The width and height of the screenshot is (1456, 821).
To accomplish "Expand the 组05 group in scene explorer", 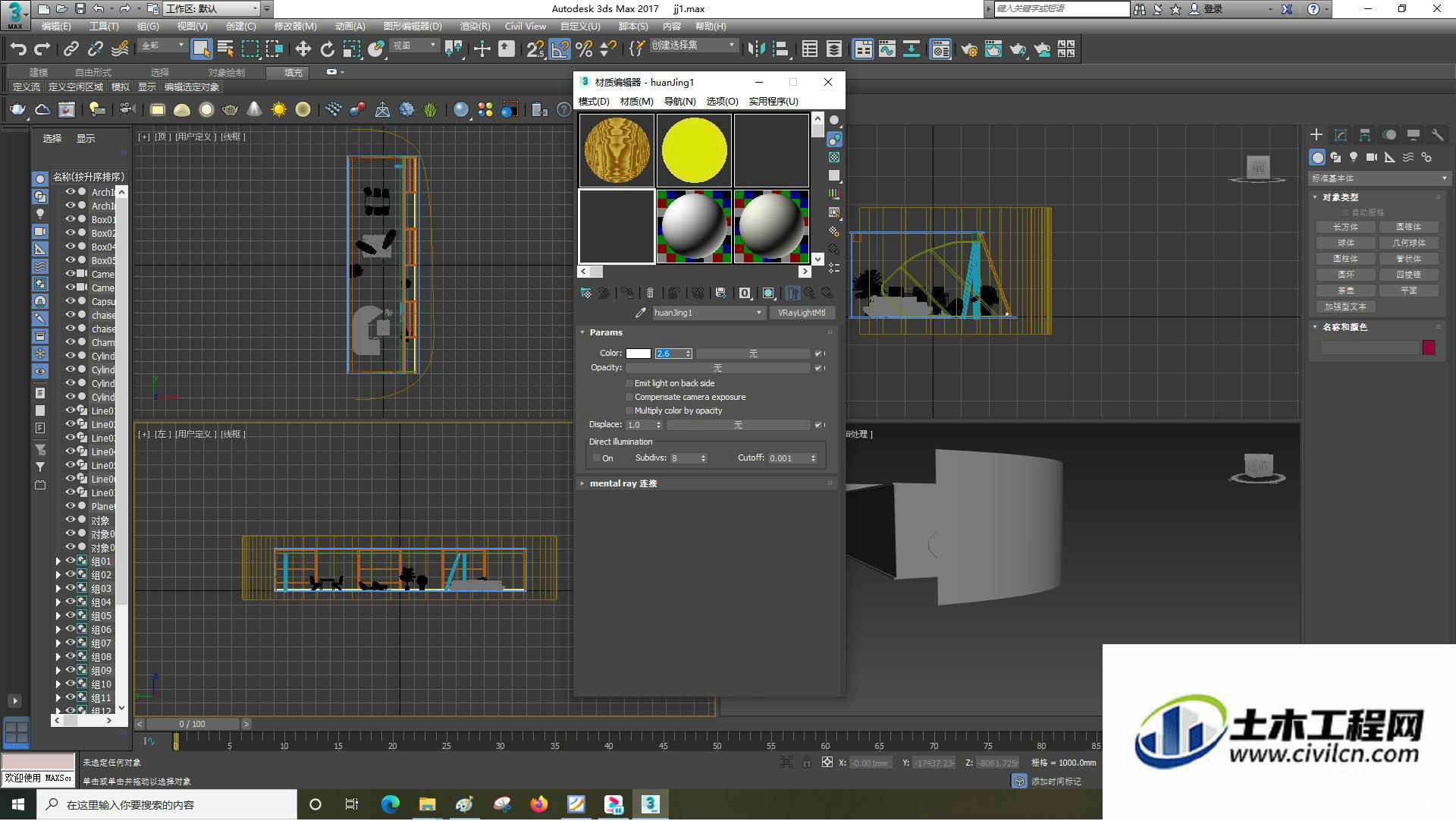I will (x=58, y=616).
